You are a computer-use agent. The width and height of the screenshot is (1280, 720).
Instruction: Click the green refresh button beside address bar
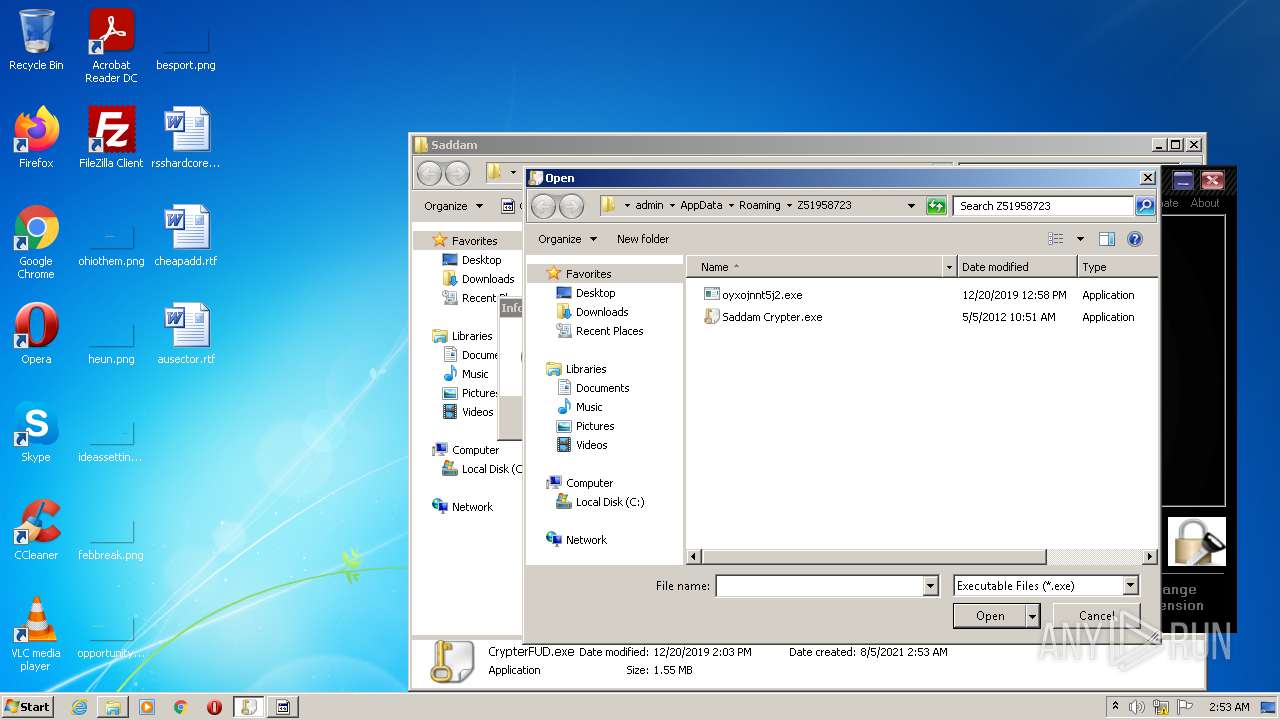[x=936, y=206]
